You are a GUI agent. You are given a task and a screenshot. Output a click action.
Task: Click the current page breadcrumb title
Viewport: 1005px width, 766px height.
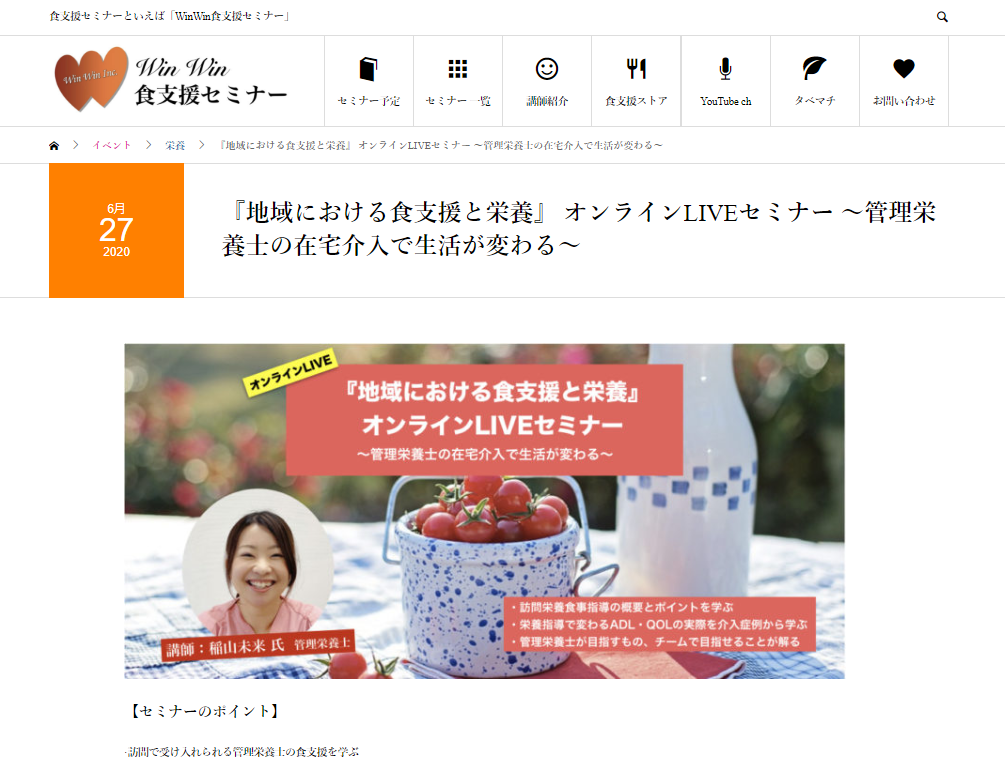tap(441, 146)
